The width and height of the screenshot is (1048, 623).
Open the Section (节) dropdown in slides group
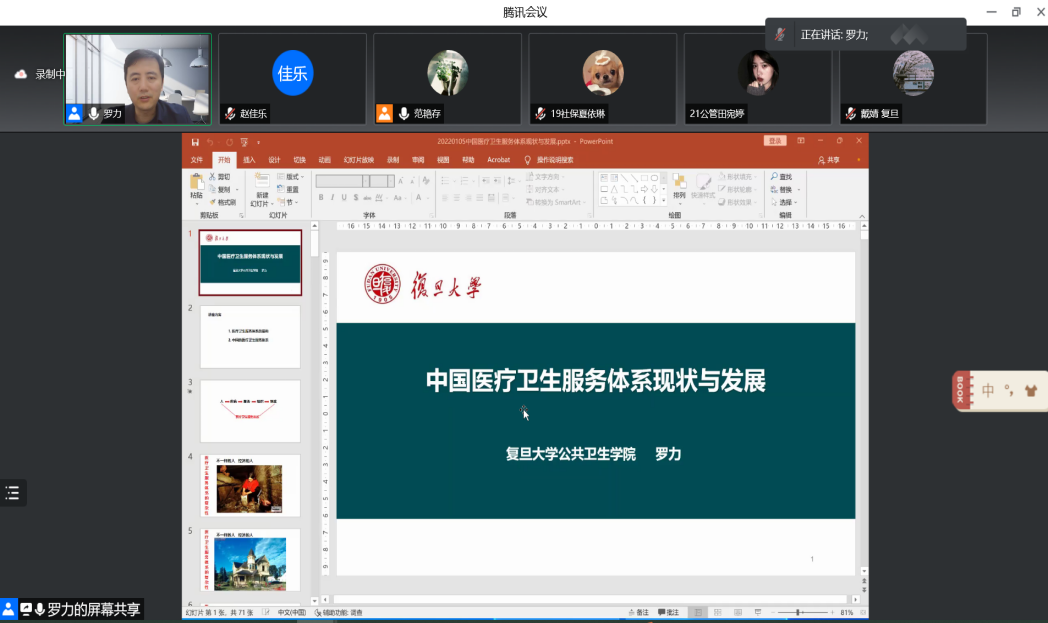click(290, 202)
